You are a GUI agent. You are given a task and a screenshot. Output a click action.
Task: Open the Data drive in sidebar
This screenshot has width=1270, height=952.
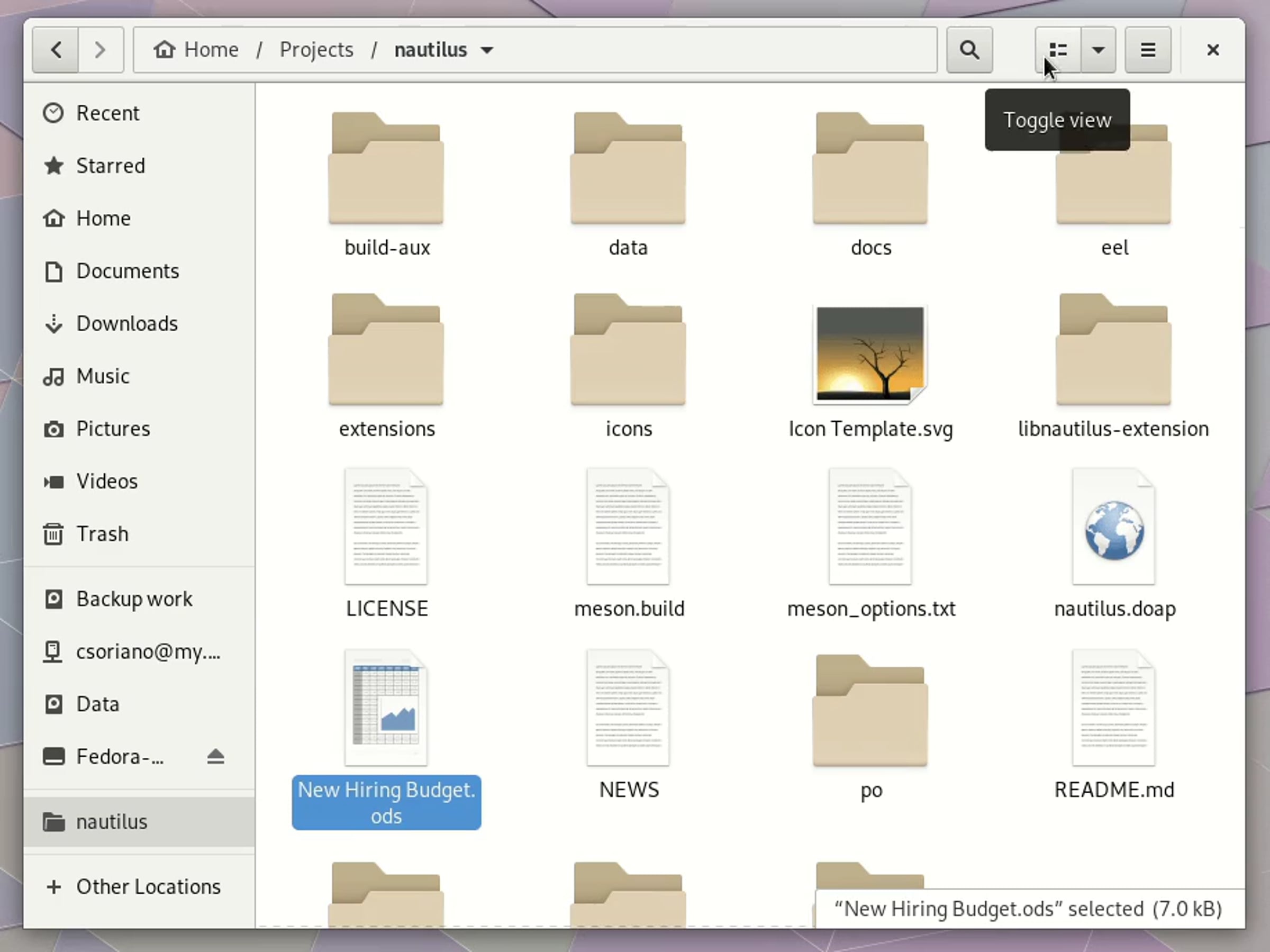140,704
